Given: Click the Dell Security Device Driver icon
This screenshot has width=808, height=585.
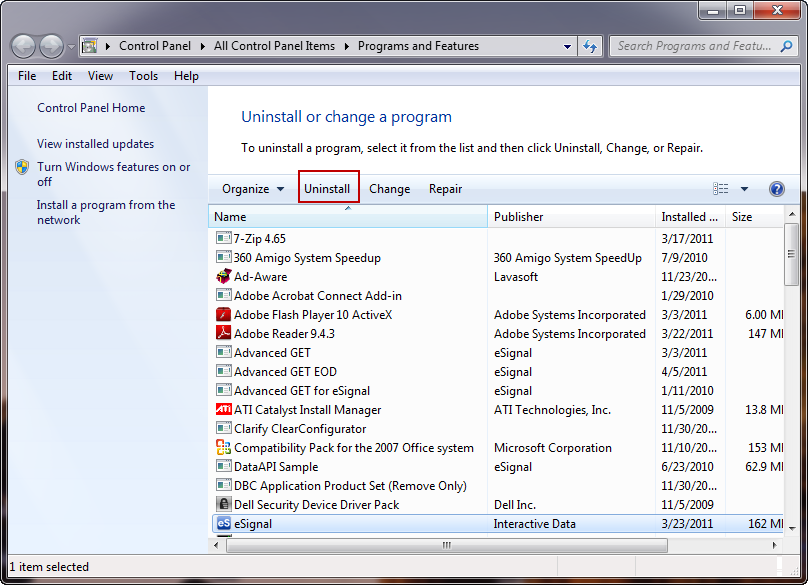Looking at the screenshot, I should coord(223,504).
